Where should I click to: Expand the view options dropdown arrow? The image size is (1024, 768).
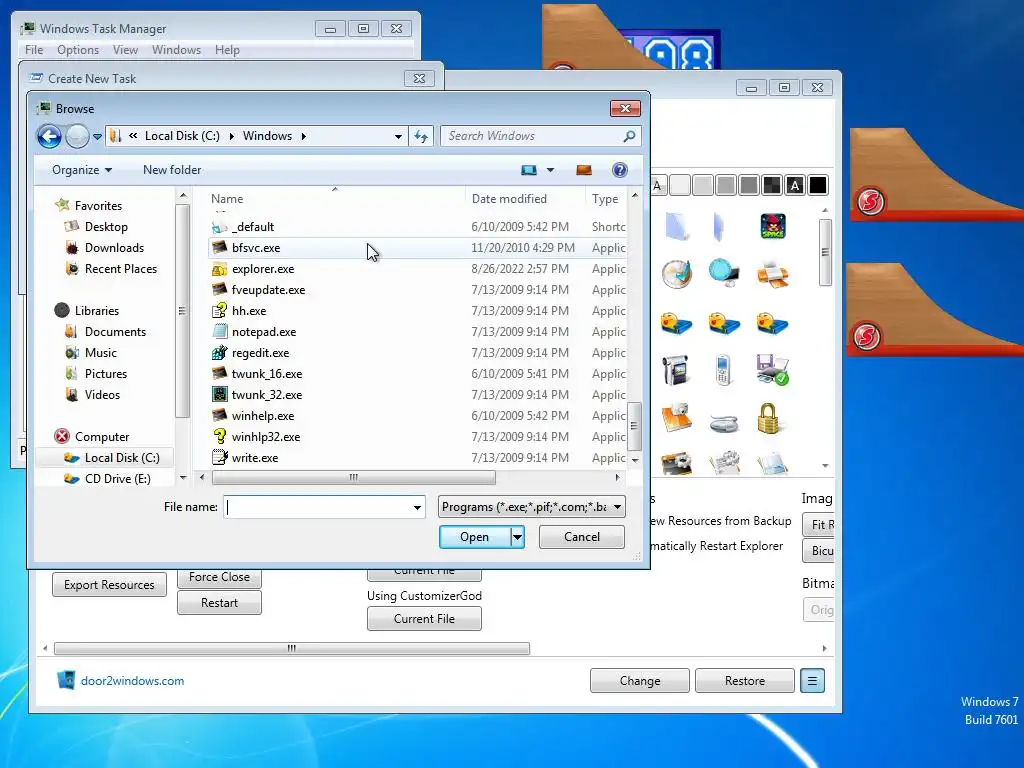click(x=551, y=170)
